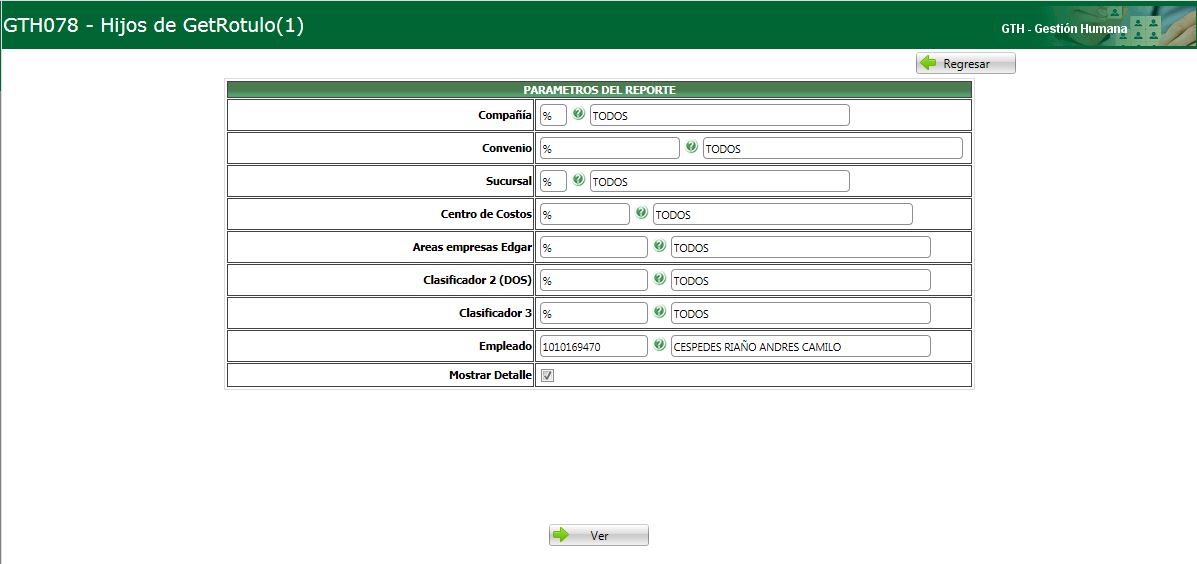Click the Centro de Costos label
The image size is (1197, 564).
486,214
